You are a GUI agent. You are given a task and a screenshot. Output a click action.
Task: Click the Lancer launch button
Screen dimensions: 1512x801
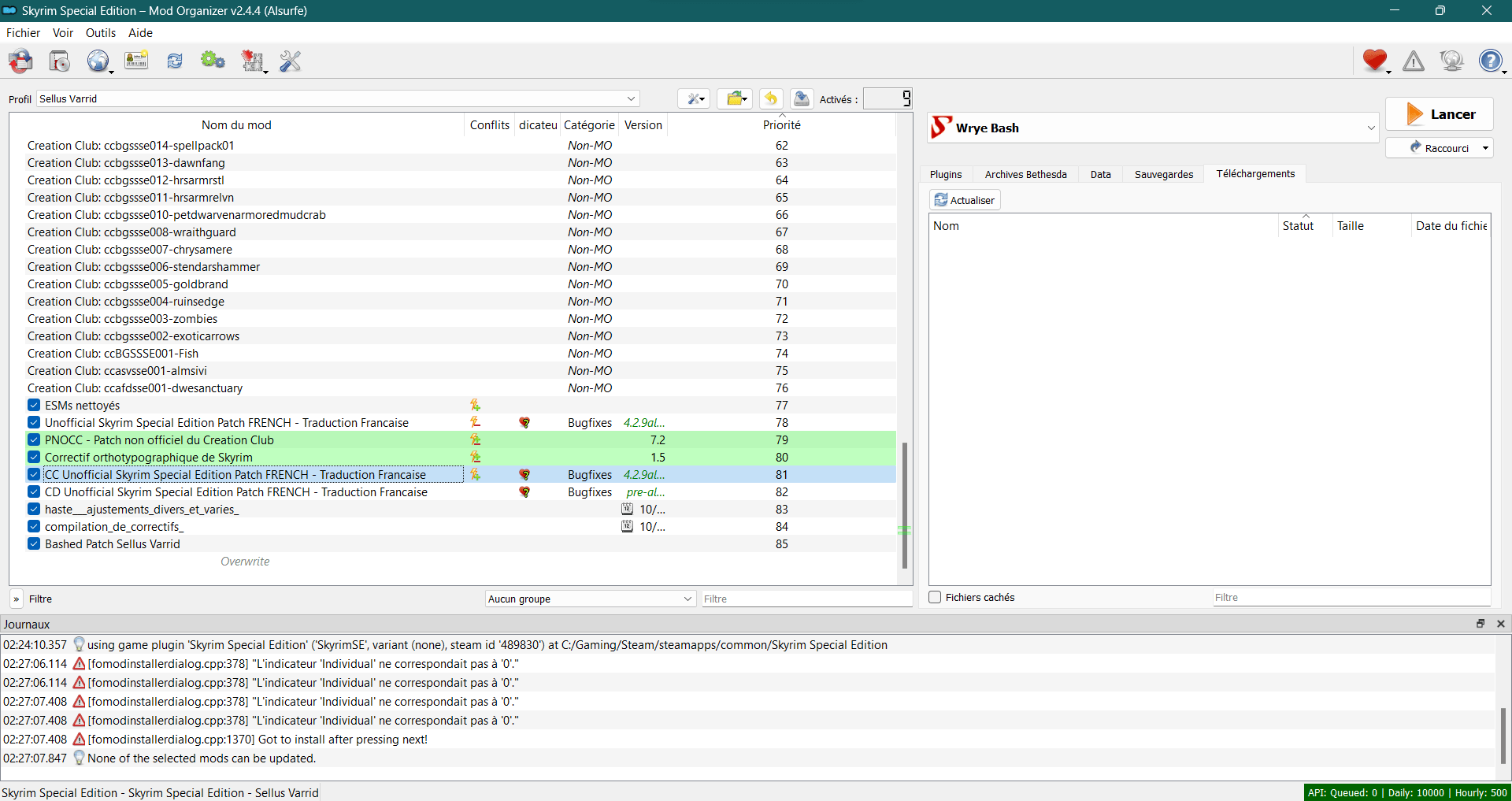pyautogui.click(x=1440, y=114)
